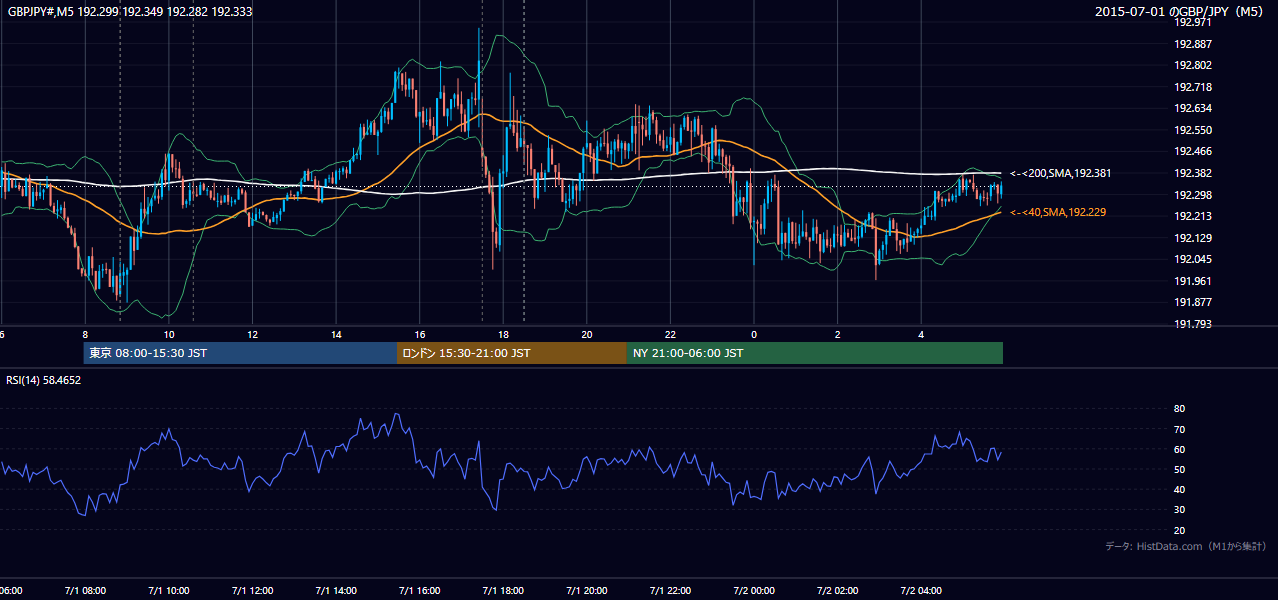Click the HistData.com data source credit
Viewport: 1278px width, 600px height.
point(1185,546)
